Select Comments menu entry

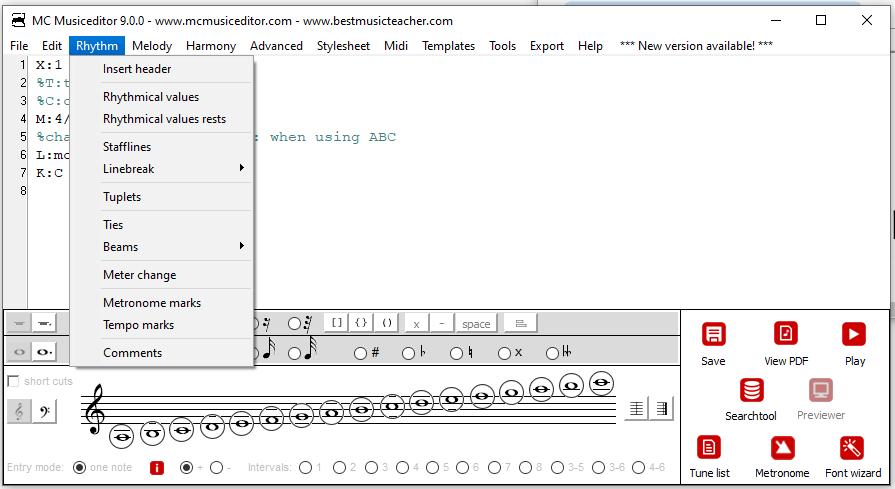tap(162, 353)
